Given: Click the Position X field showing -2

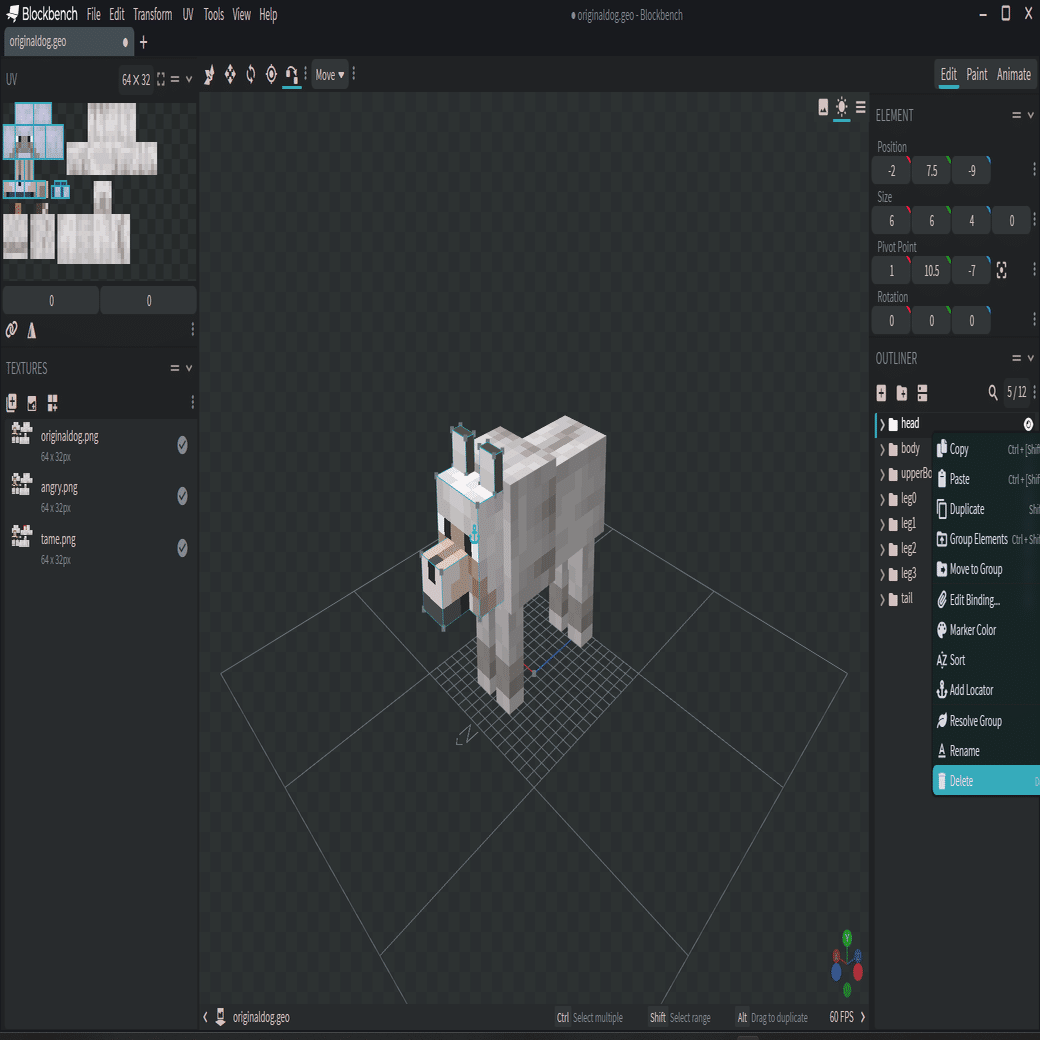Looking at the screenshot, I should click(x=891, y=170).
